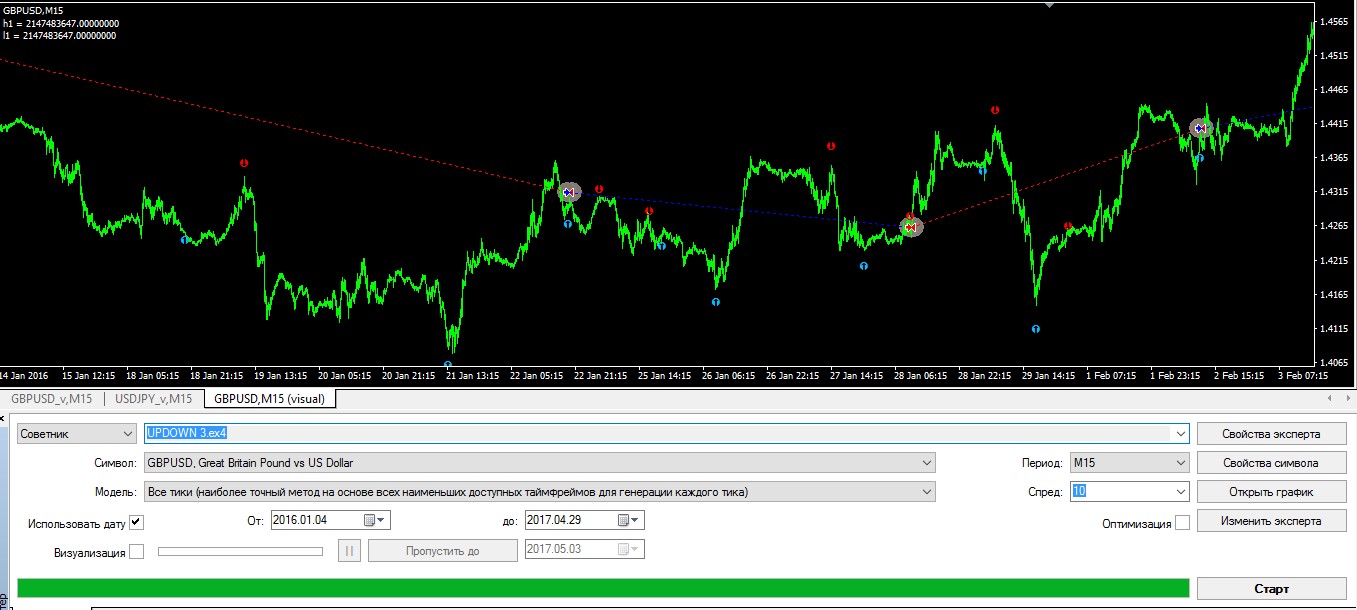Click the "h1 = 2147483647.00000000" chart label
This screenshot has height=610, width=1357.
tap(60, 23)
